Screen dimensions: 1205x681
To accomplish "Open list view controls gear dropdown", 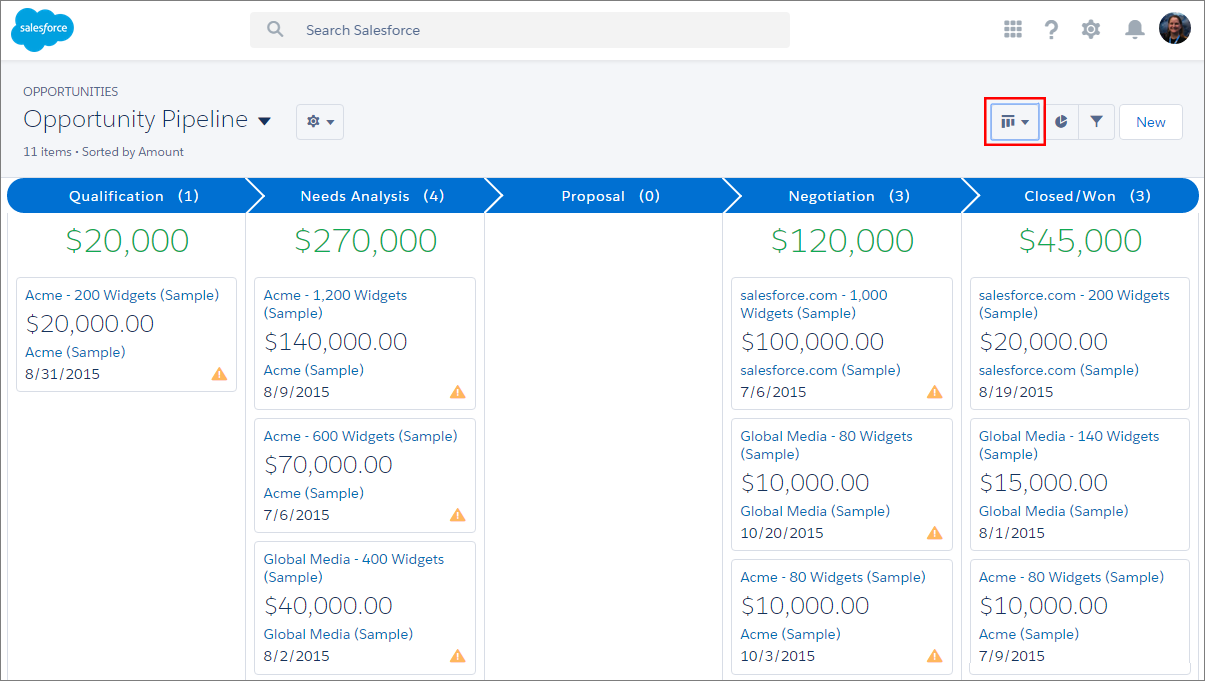I will coord(320,121).
